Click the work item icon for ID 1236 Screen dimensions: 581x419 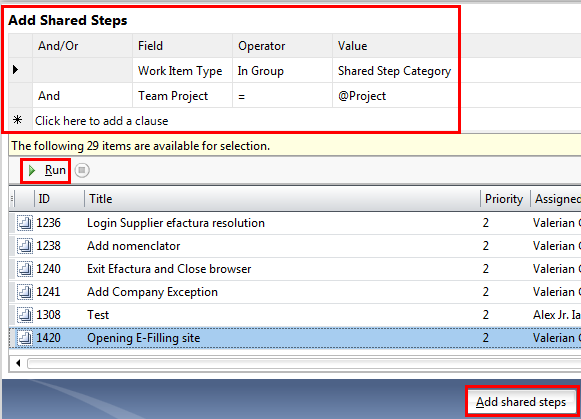tap(25, 223)
